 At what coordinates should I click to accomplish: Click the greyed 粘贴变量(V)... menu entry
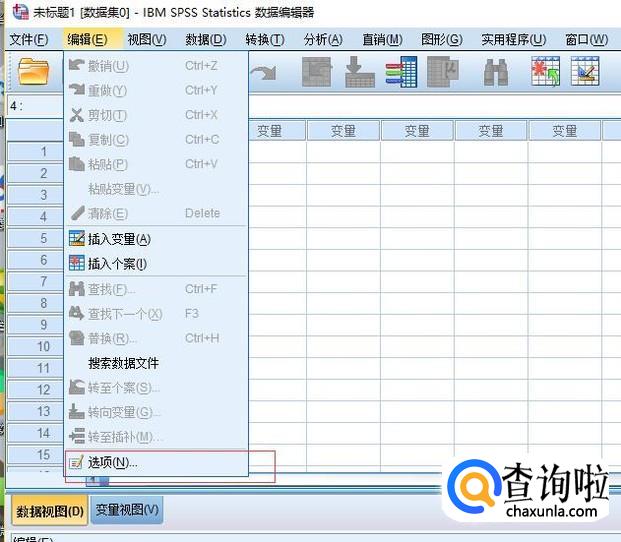[156, 189]
